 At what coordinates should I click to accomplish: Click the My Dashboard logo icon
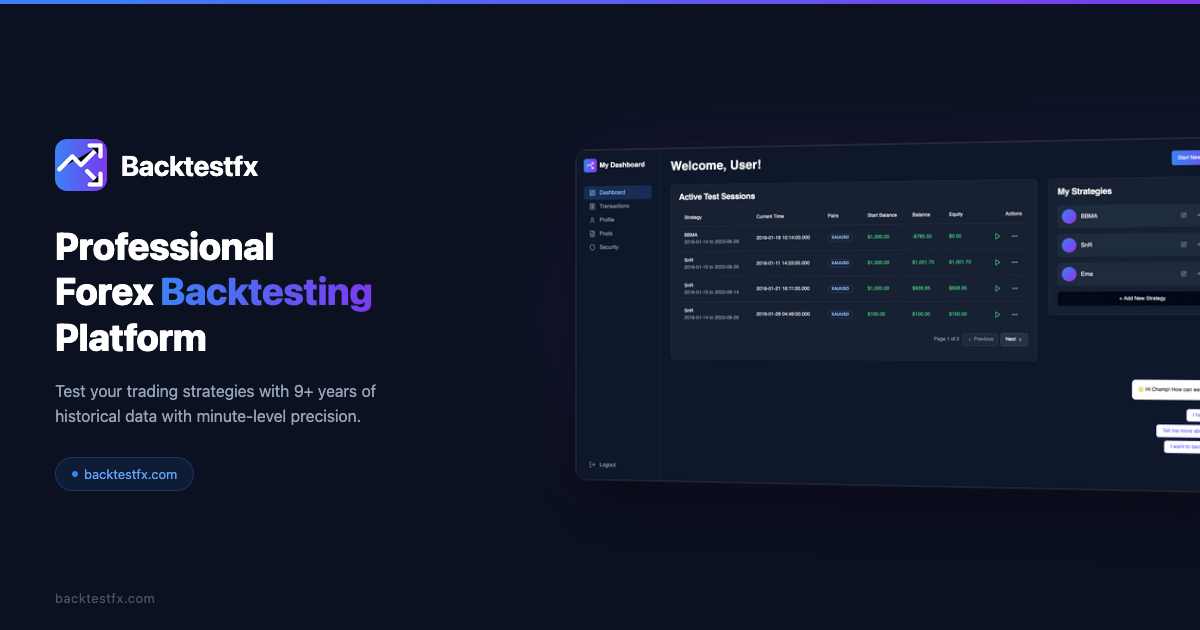pyautogui.click(x=590, y=165)
